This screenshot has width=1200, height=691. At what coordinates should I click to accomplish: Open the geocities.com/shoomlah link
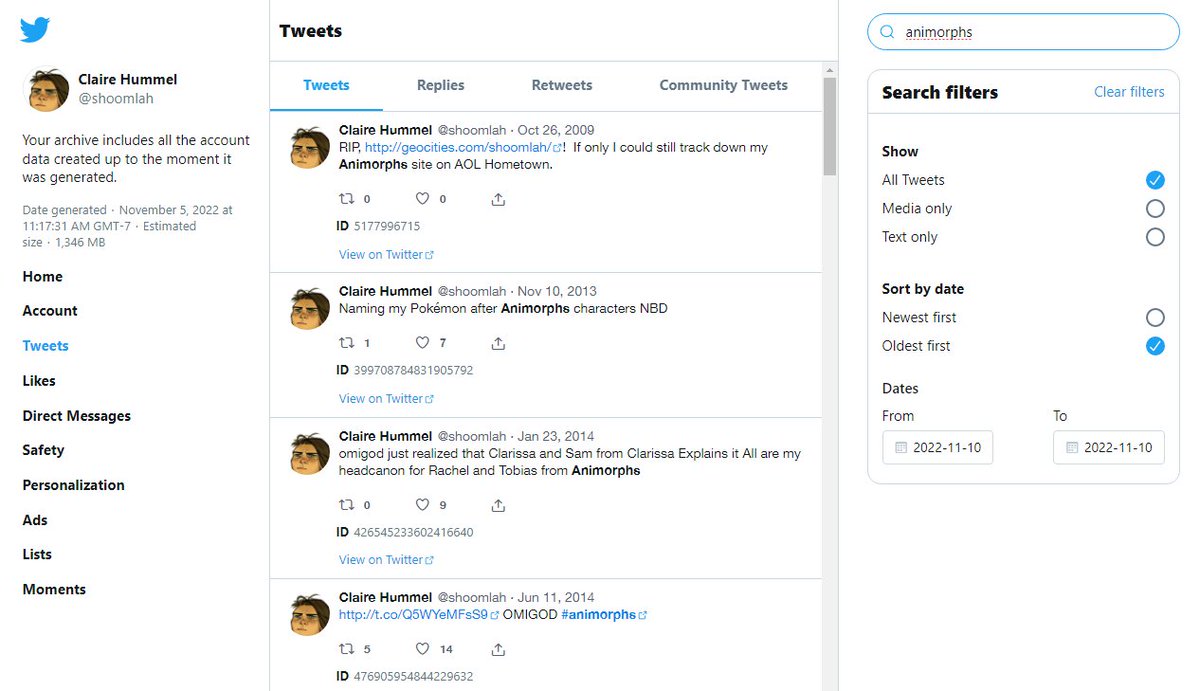pos(463,147)
